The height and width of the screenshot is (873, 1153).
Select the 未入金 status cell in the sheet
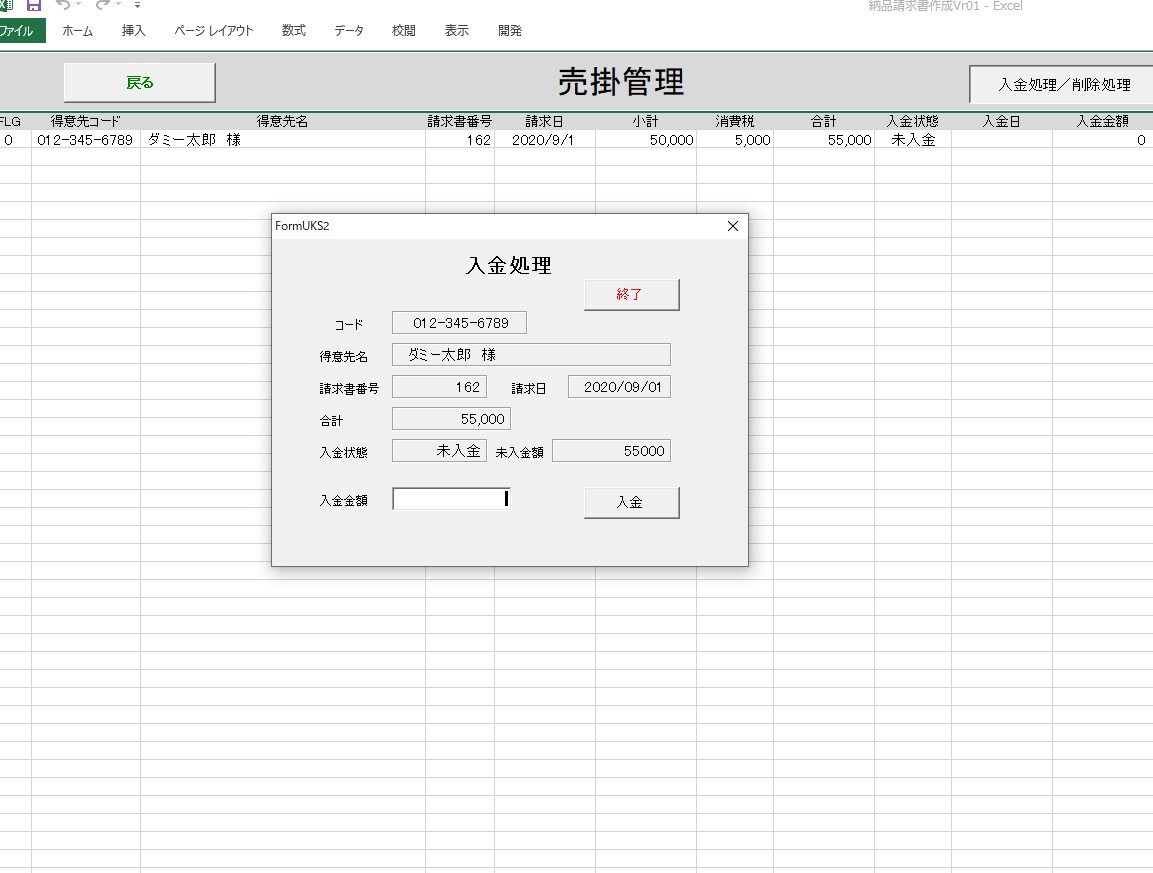point(913,140)
